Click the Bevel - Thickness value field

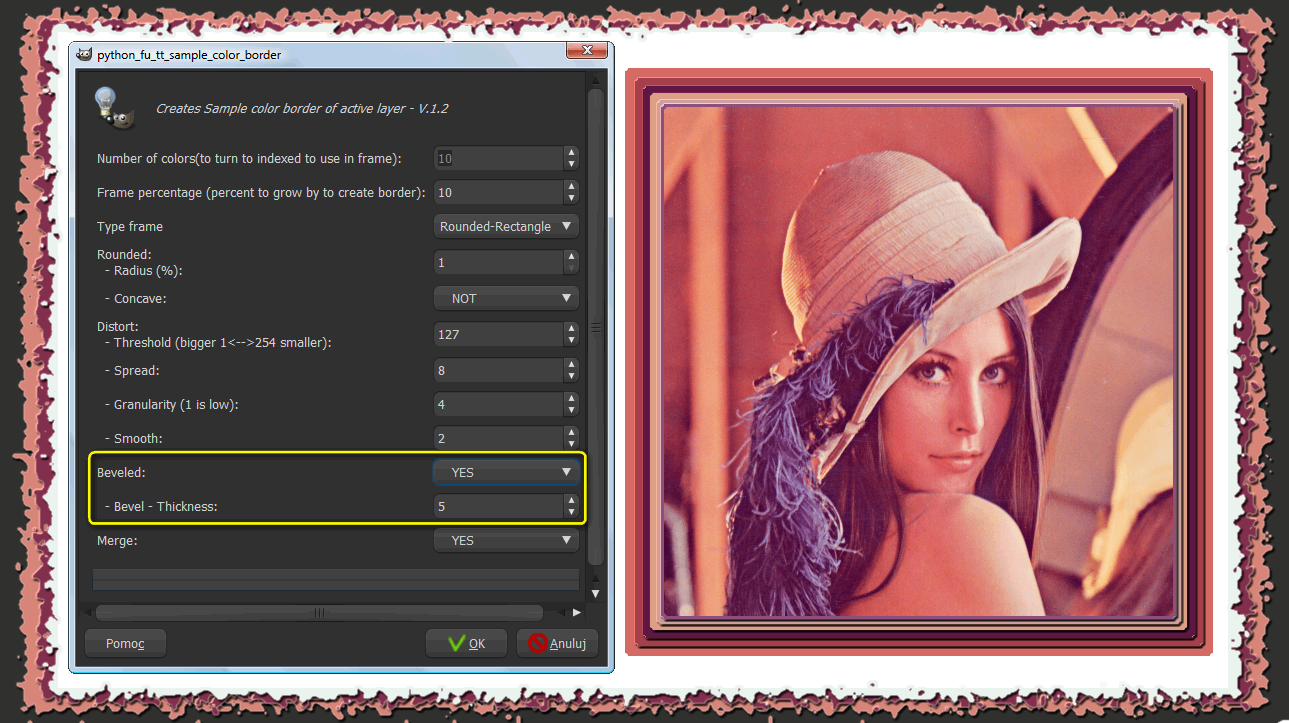pyautogui.click(x=499, y=506)
